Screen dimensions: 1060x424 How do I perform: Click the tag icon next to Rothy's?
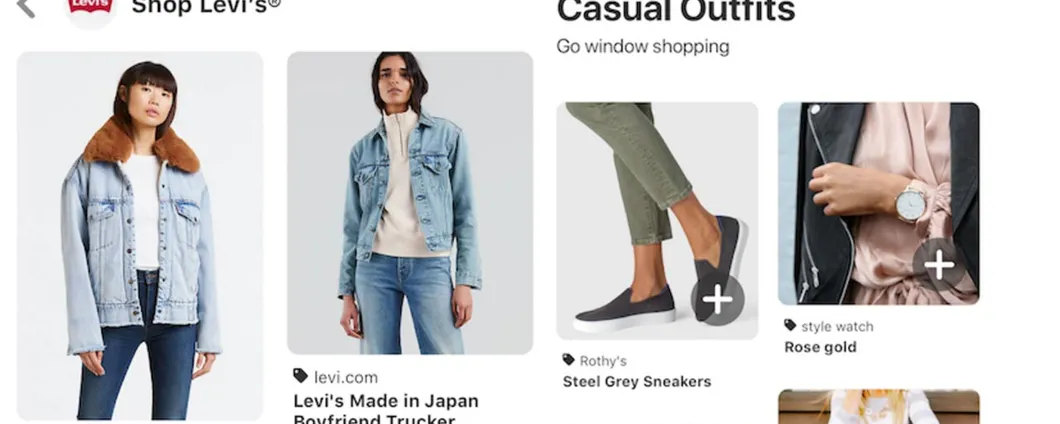tap(569, 360)
